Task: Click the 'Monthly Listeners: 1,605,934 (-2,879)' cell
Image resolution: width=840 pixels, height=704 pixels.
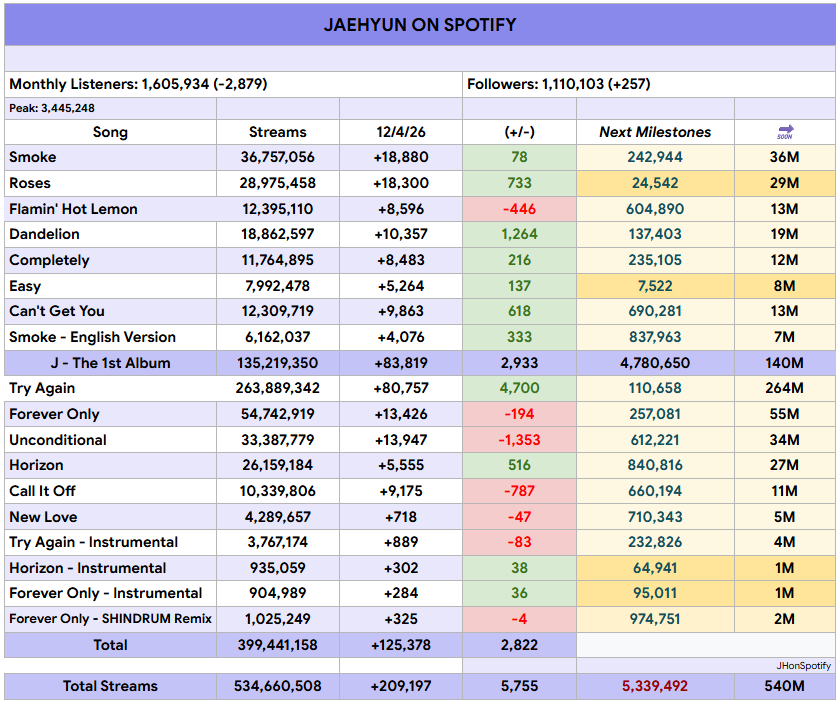Action: (234, 84)
